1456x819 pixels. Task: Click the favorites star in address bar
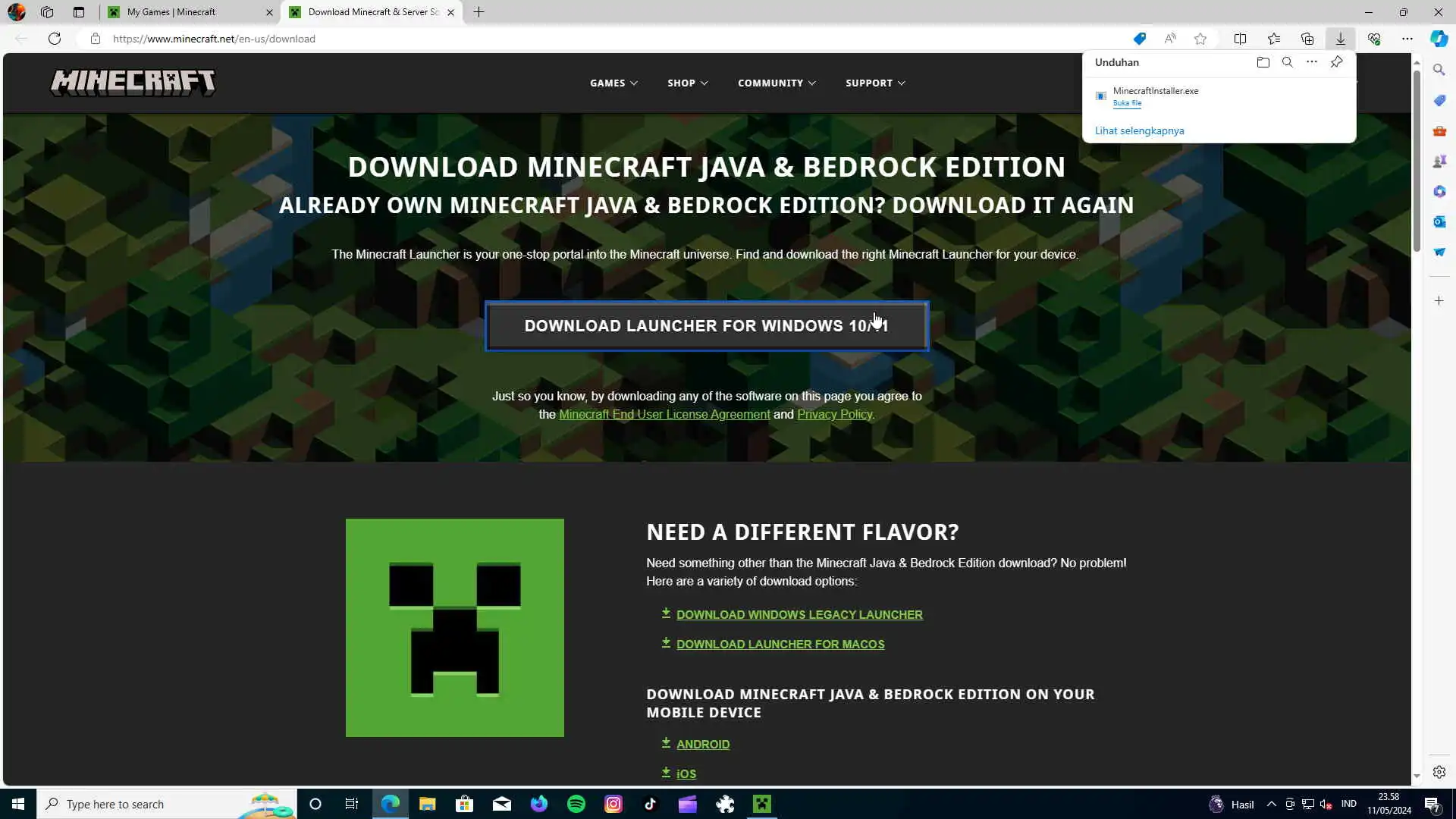(1200, 39)
